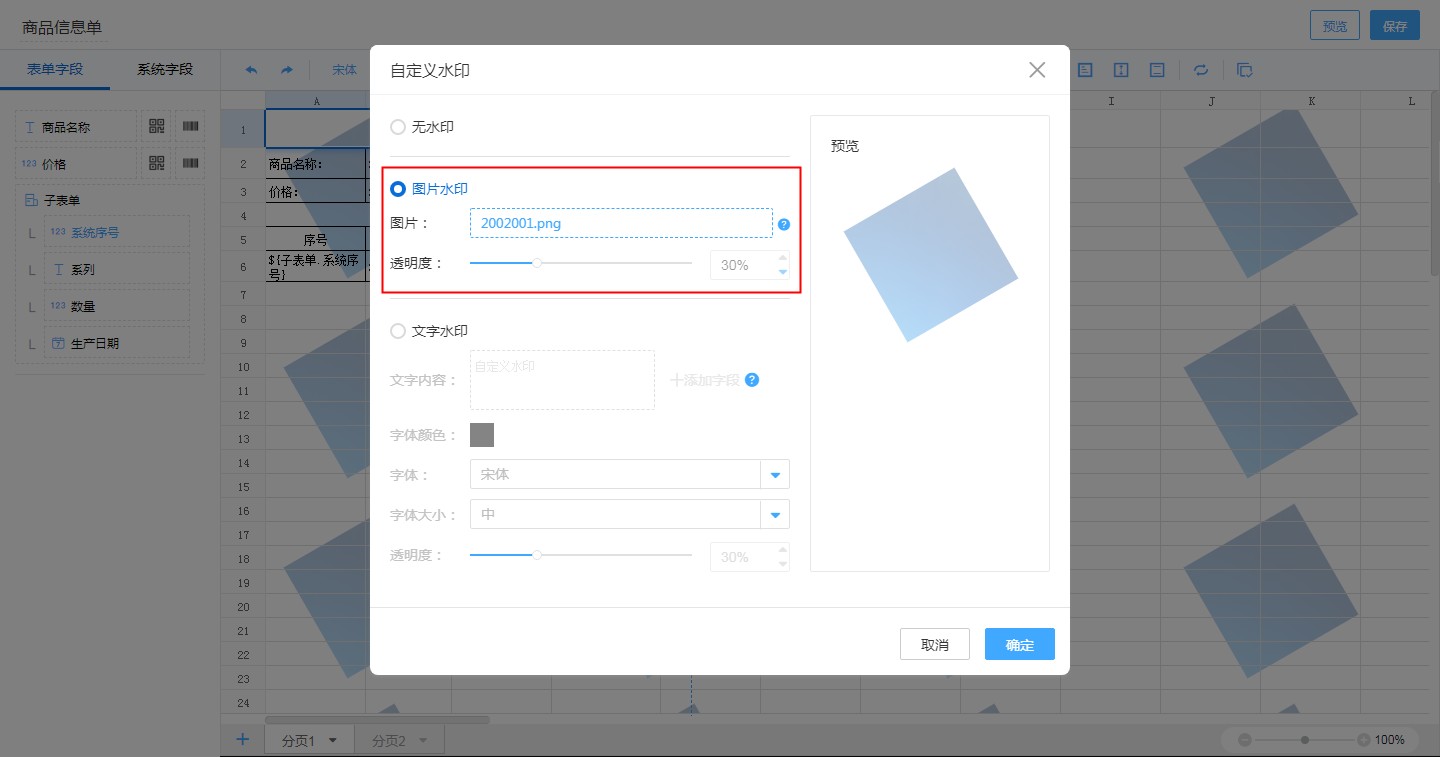Select the 图片水印 radio option
This screenshot has width=1440, height=757.
pyautogui.click(x=398, y=189)
